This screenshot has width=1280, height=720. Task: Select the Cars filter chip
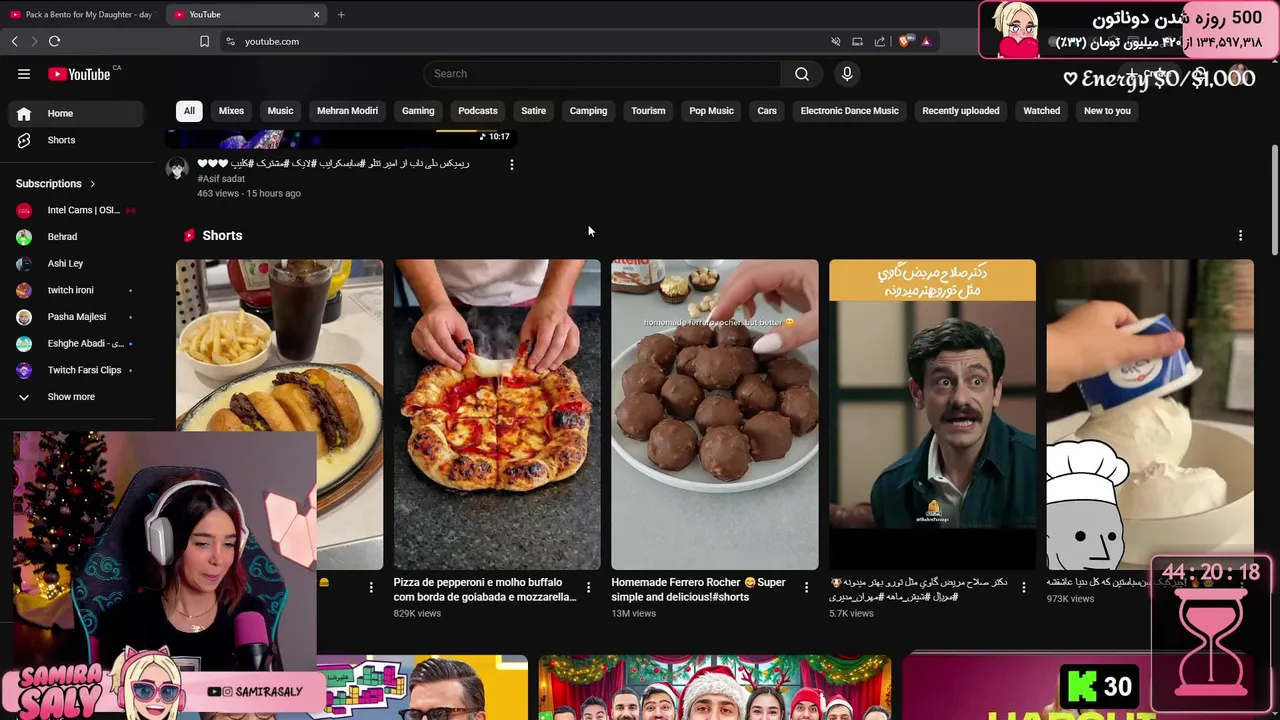pyautogui.click(x=767, y=111)
